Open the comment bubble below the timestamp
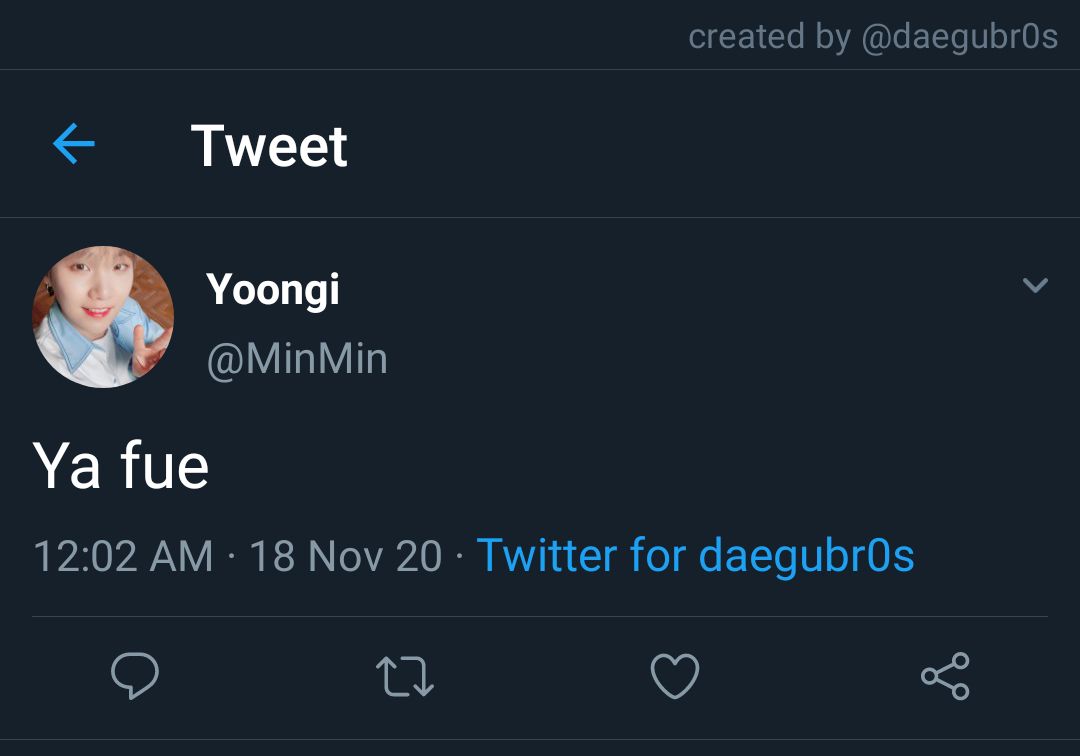The height and width of the screenshot is (756, 1080). pos(135,675)
